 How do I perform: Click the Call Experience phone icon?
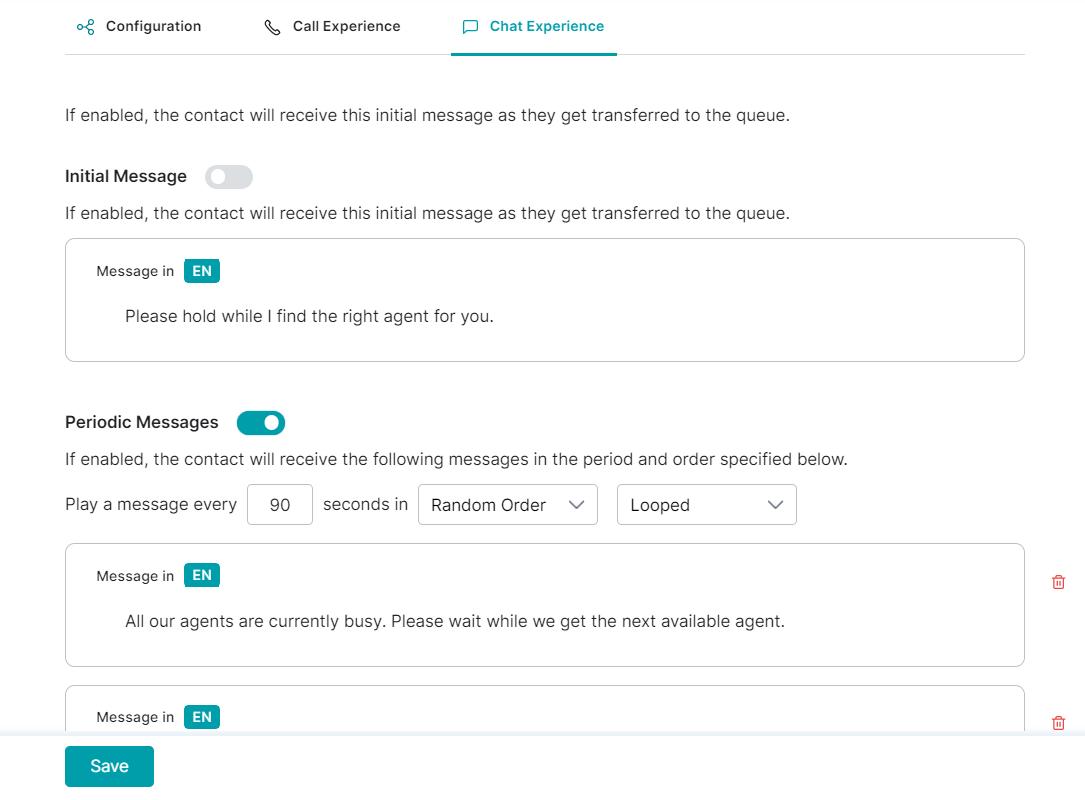click(273, 27)
